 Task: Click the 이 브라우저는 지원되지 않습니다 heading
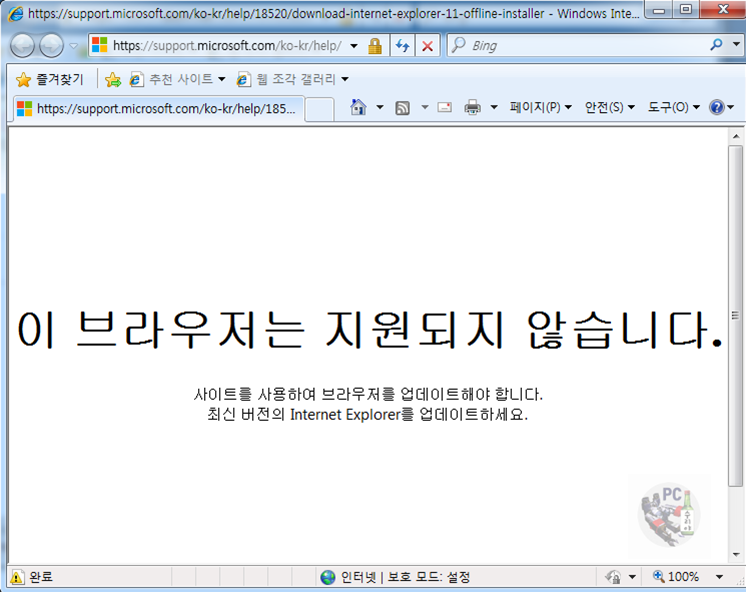coord(370,330)
